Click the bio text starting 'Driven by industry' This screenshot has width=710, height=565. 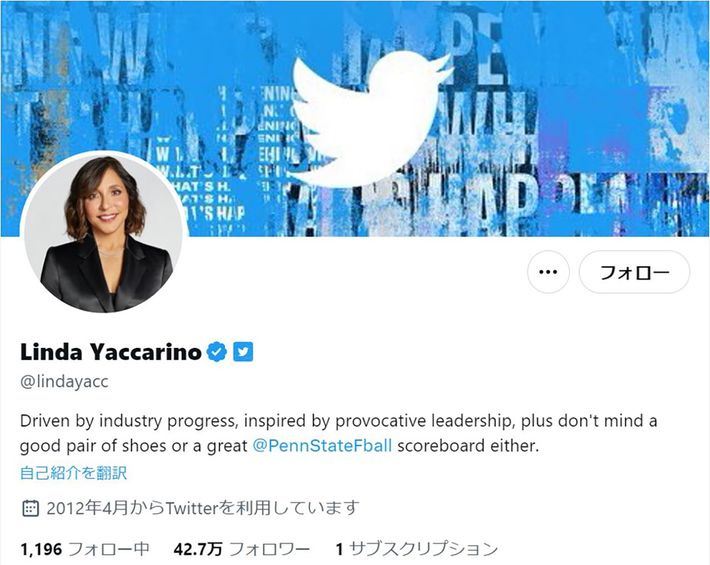pos(338,433)
